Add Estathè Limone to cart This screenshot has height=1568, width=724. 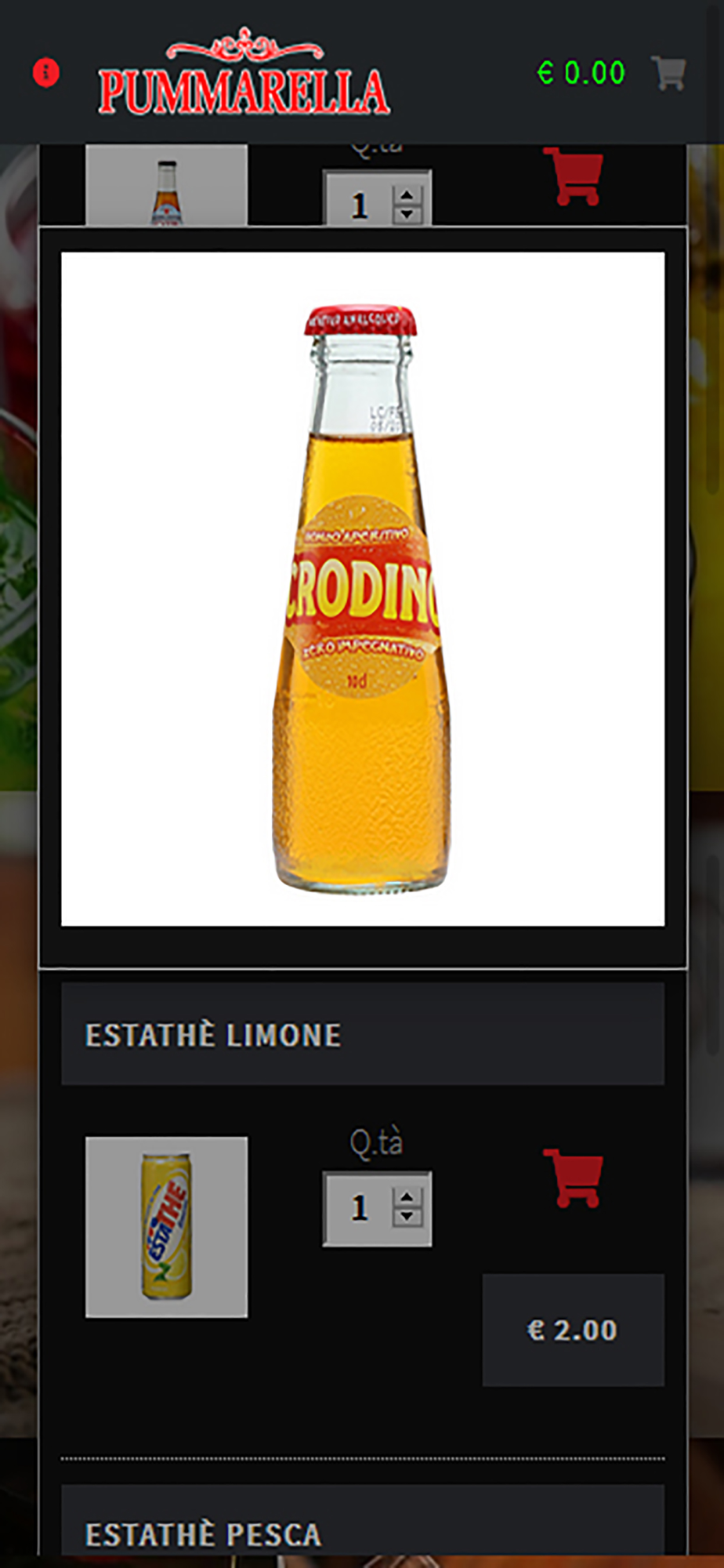point(574,1178)
